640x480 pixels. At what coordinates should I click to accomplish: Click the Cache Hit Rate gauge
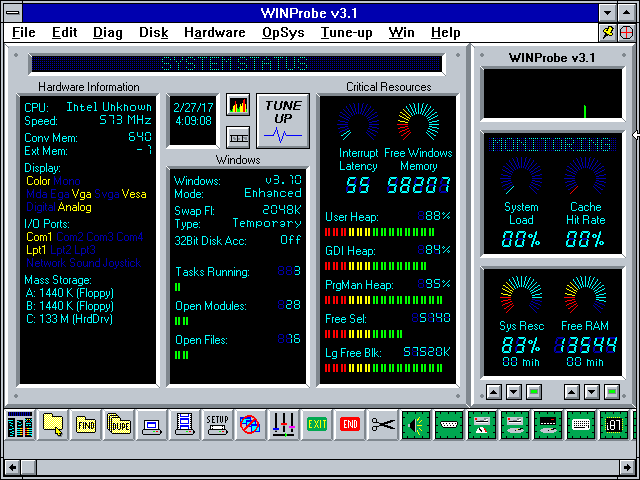click(x=585, y=176)
